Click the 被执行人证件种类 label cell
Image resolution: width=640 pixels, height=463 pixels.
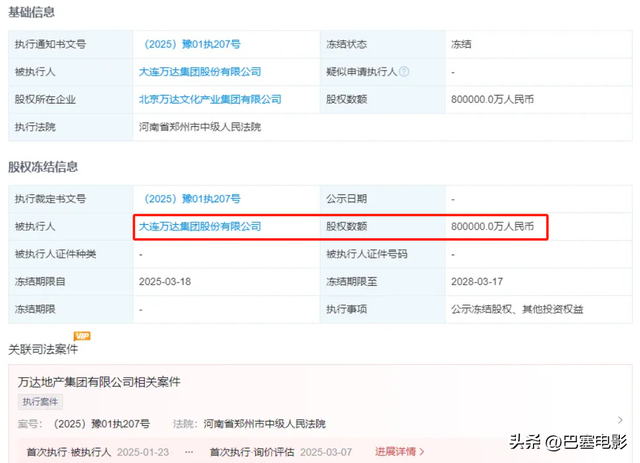71,254
